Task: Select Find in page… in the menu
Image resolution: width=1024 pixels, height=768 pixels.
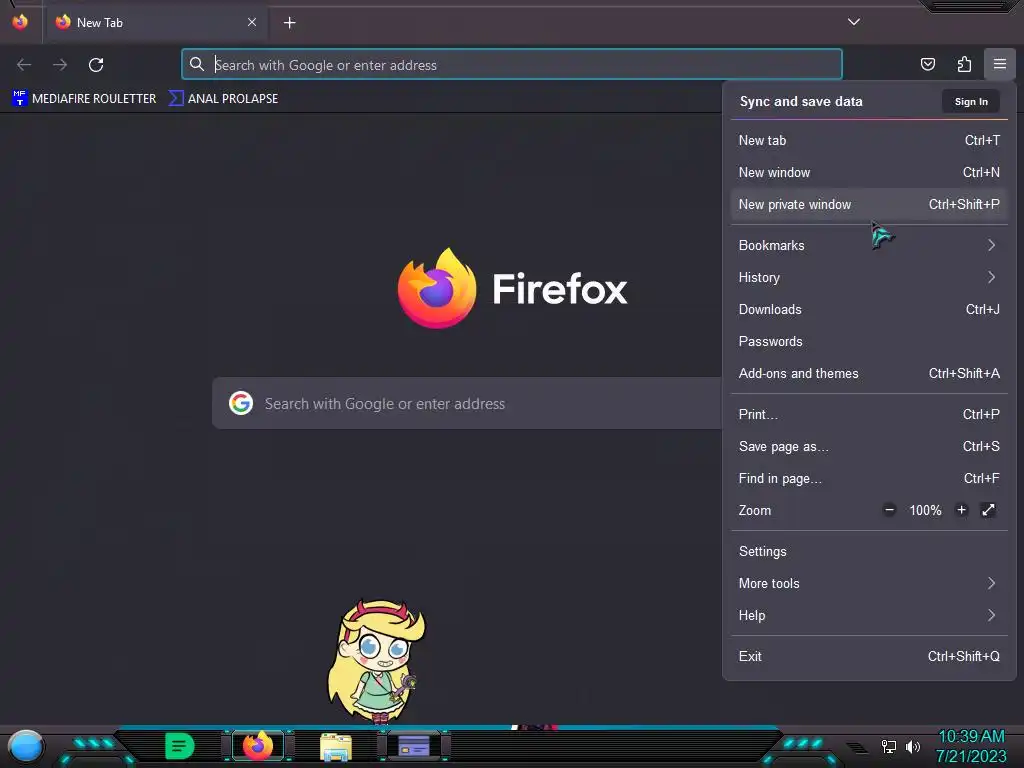Action: coord(869,479)
